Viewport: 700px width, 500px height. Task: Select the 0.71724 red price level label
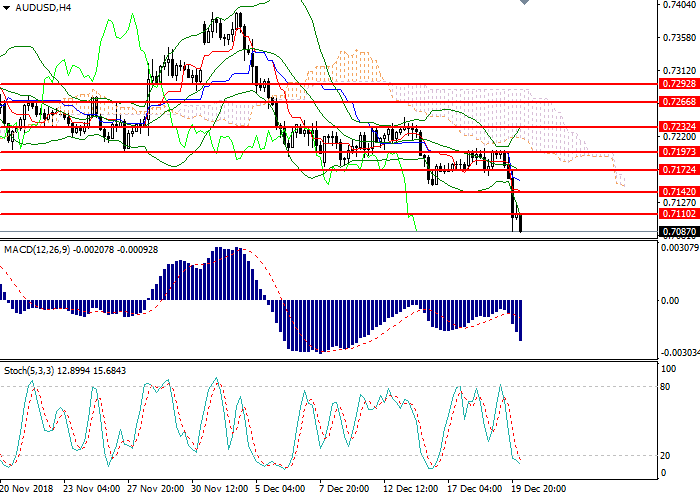point(678,170)
